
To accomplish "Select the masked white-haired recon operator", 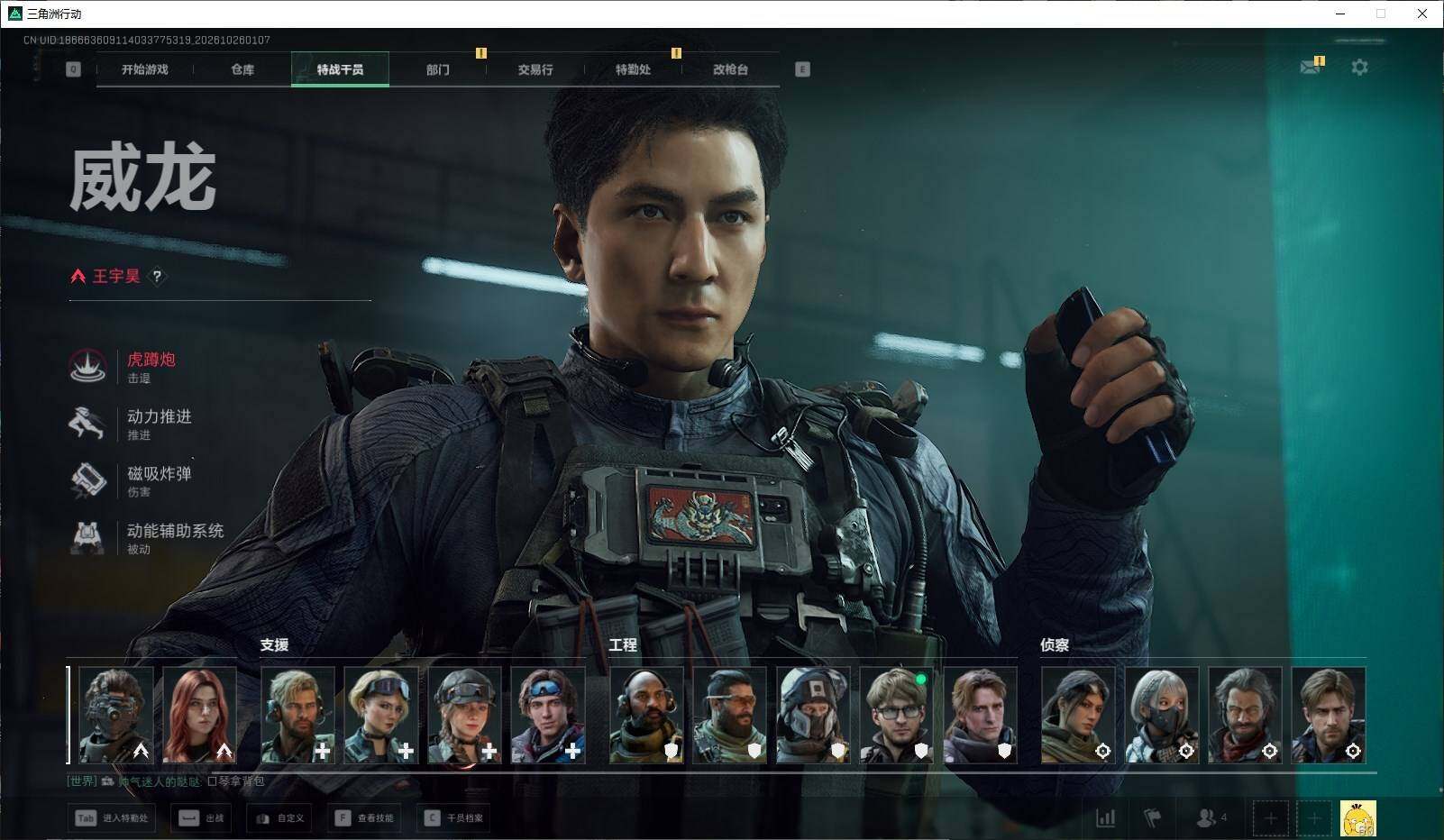I will (1162, 715).
